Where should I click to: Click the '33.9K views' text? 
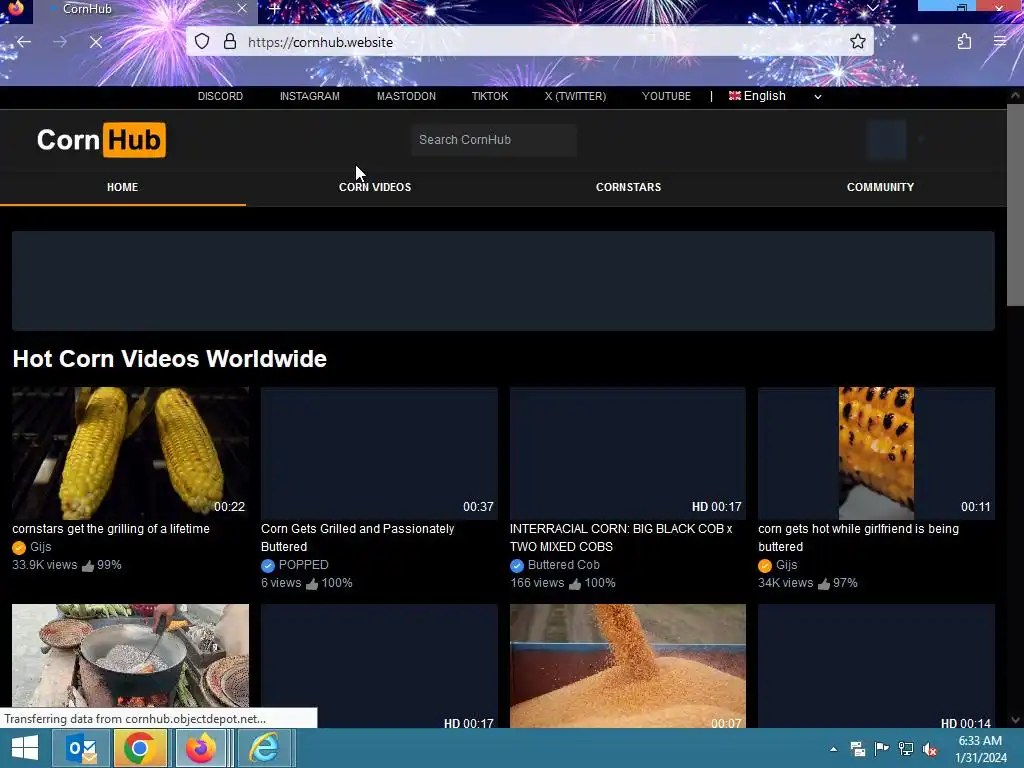tap(44, 565)
